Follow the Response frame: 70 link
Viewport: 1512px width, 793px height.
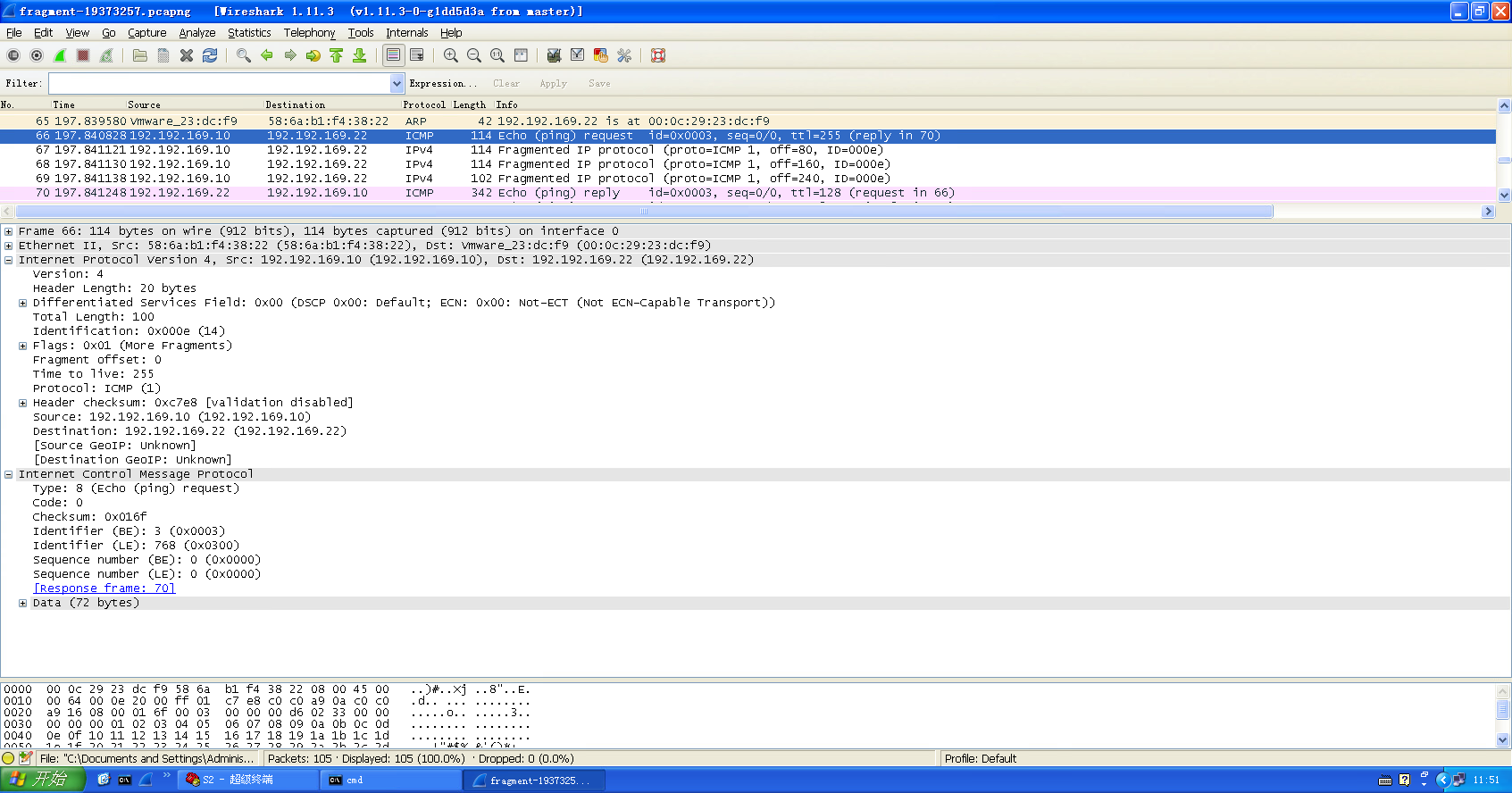(x=104, y=588)
